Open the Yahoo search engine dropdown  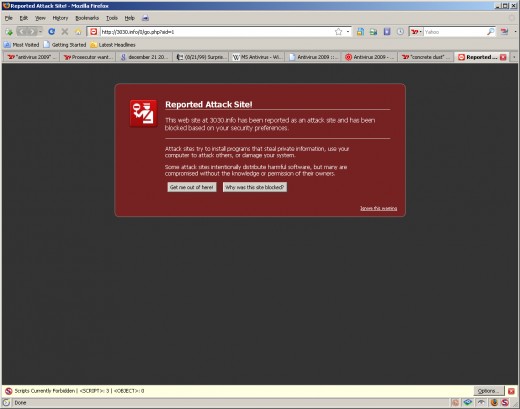(x=416, y=32)
